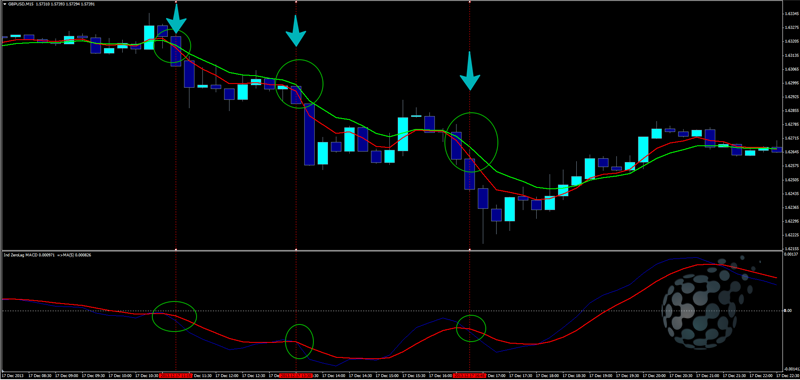
Task: Click the 1.62225 price scale label
Action: point(792,235)
